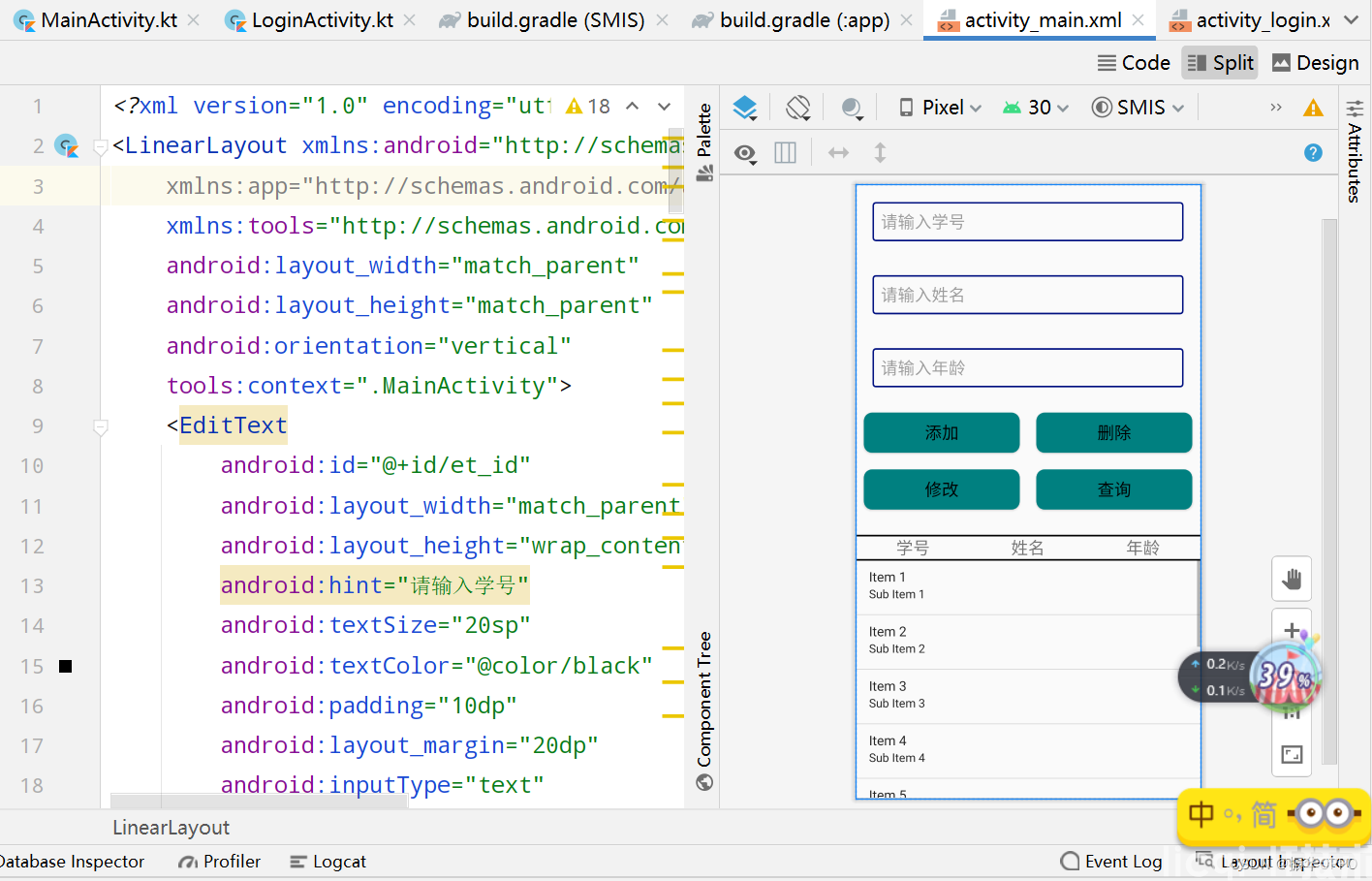Toggle the blueprint columns view icon
The width and height of the screenshot is (1372, 881).
pos(785,153)
